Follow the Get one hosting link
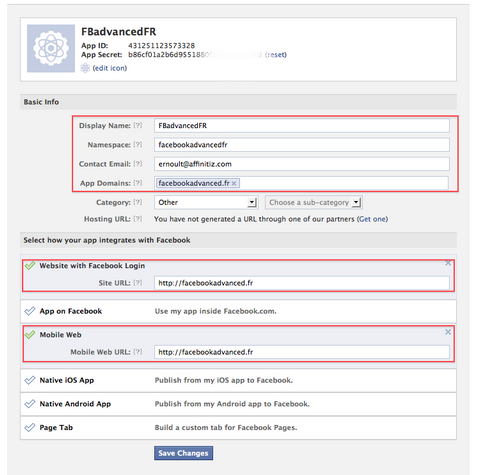The image size is (480, 475). click(x=372, y=219)
